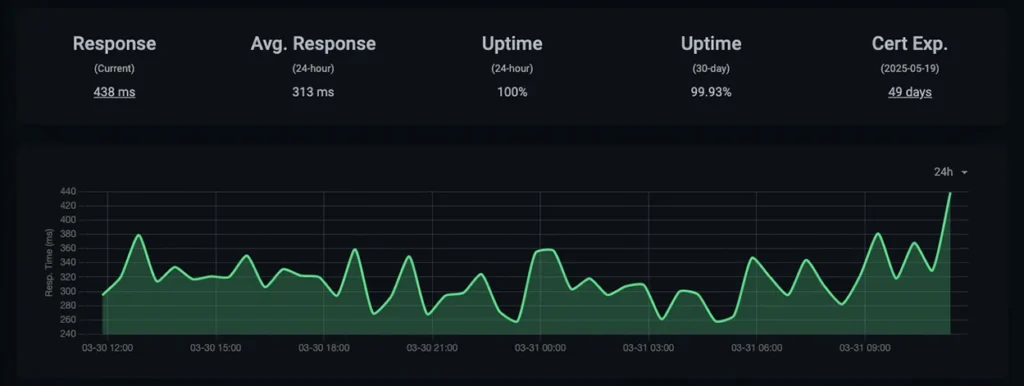The width and height of the screenshot is (1024, 386).
Task: Click the 03-31 00:00 x-axis label
Action: tap(540, 348)
